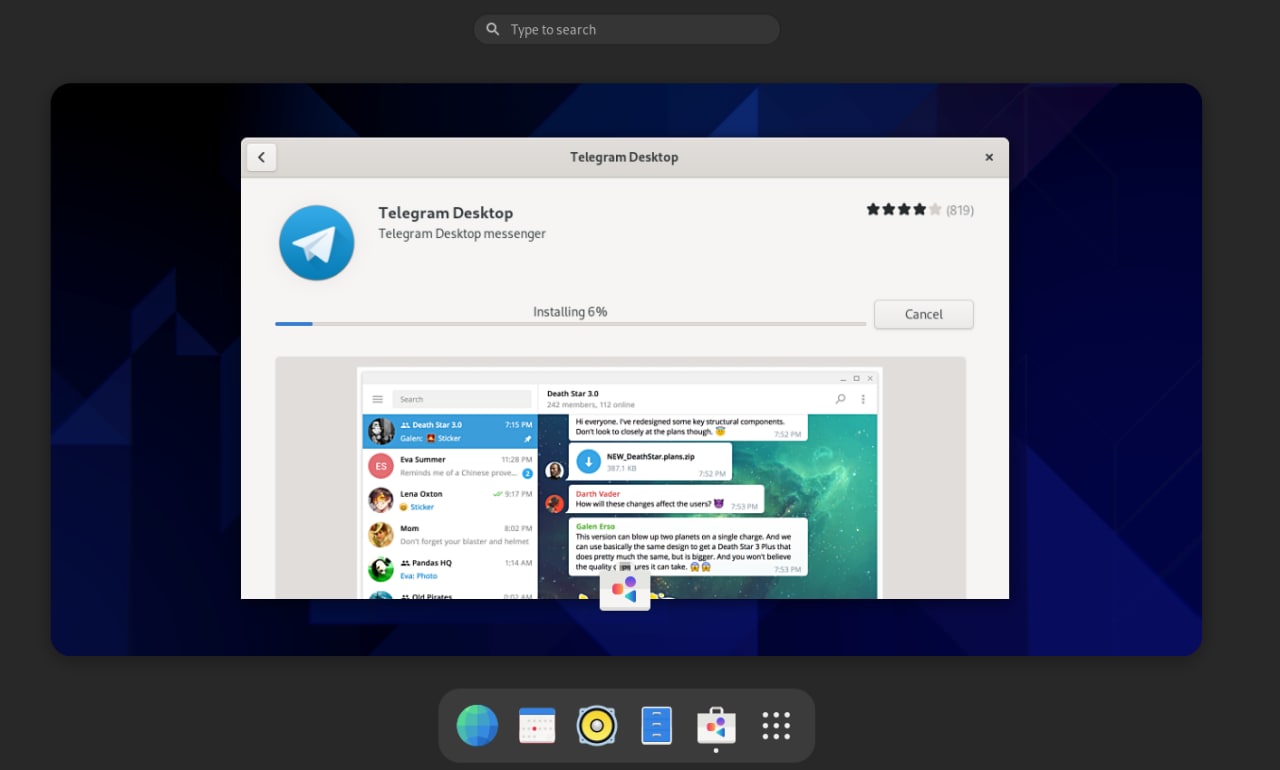This screenshot has height=770, width=1280.
Task: Click the Lena Oxton chat in the screenshot
Action: (450, 500)
